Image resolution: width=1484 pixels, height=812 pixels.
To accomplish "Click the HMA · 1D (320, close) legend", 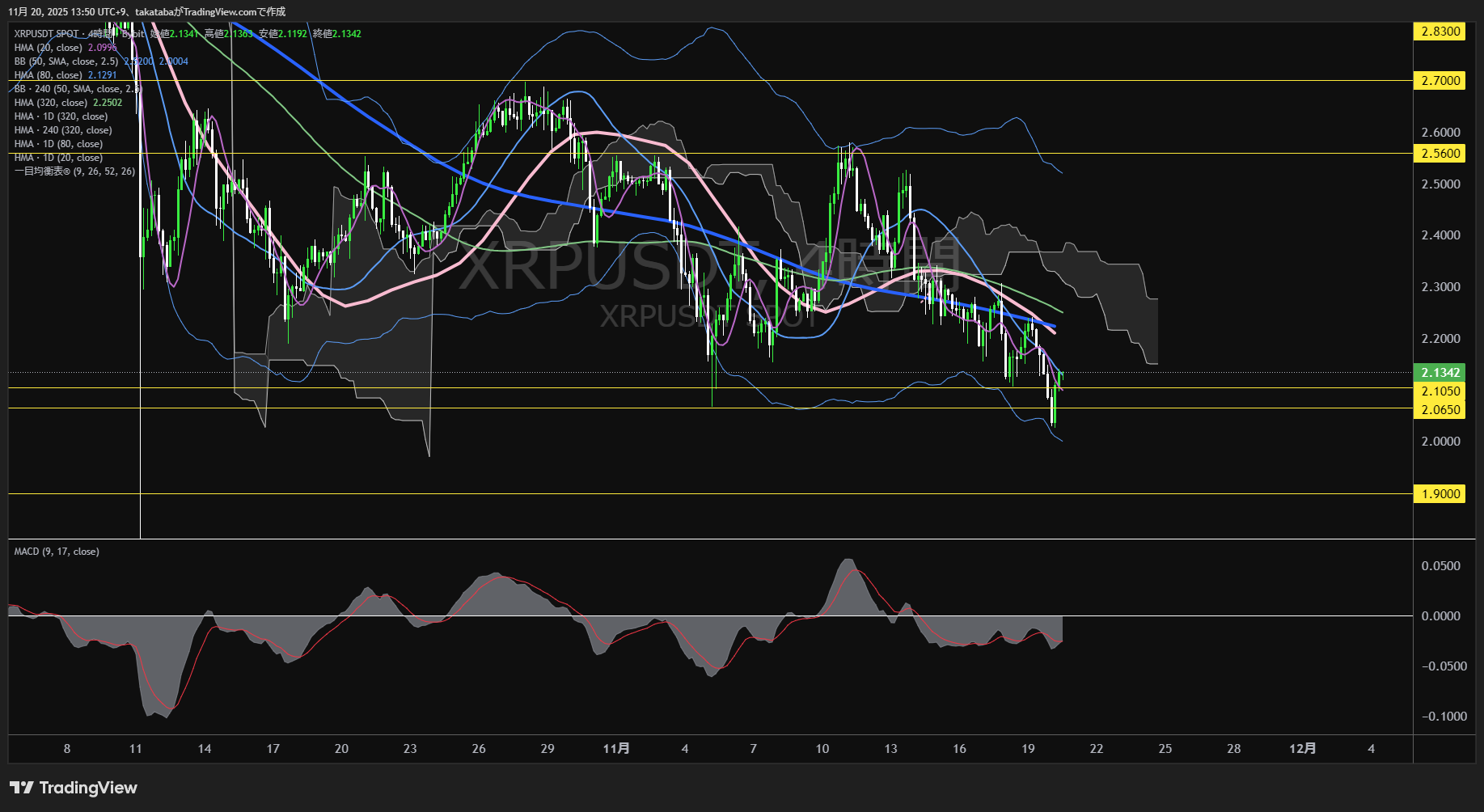I will (61, 116).
